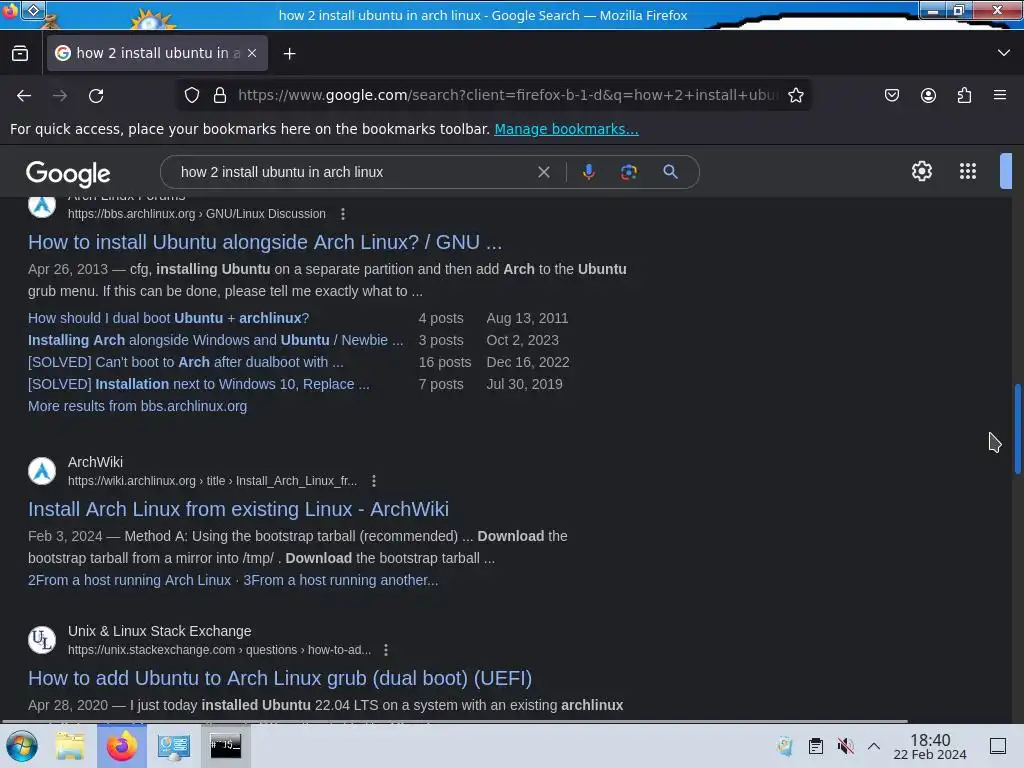Expand the list all tabs chevron
Image resolution: width=1024 pixels, height=768 pixels.
[x=1004, y=53]
